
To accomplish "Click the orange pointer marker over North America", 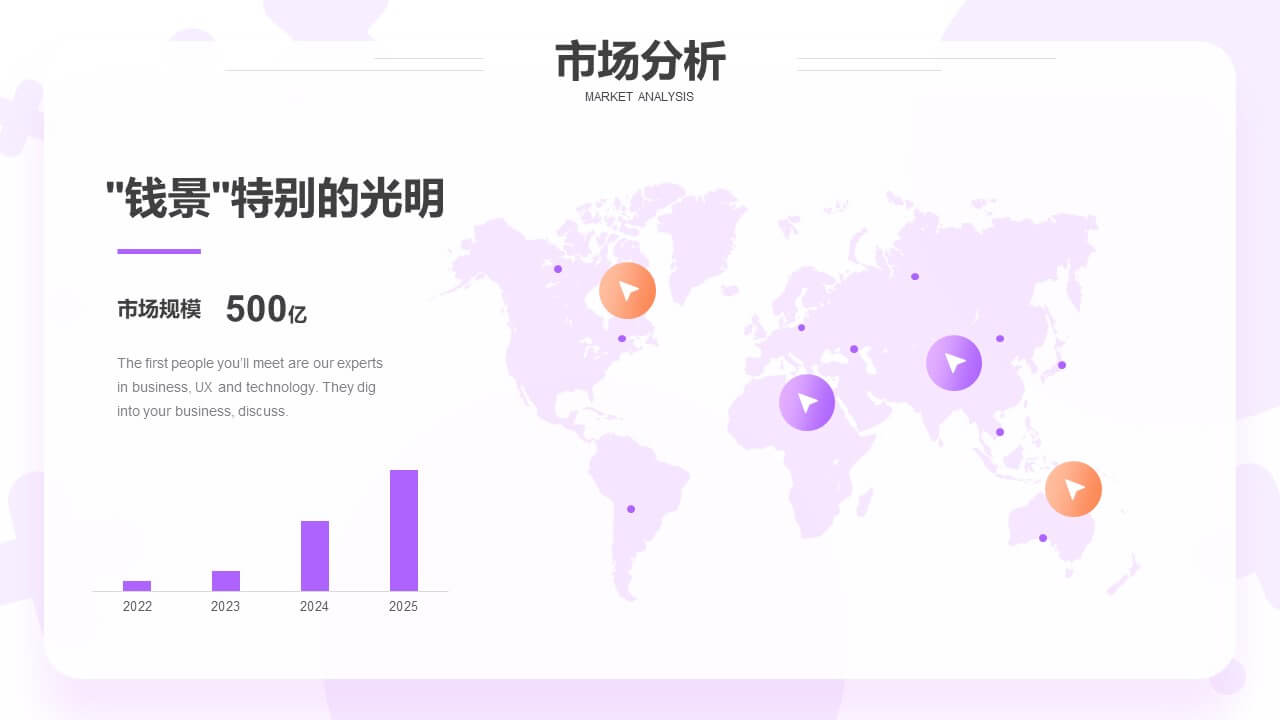I will pyautogui.click(x=627, y=291).
